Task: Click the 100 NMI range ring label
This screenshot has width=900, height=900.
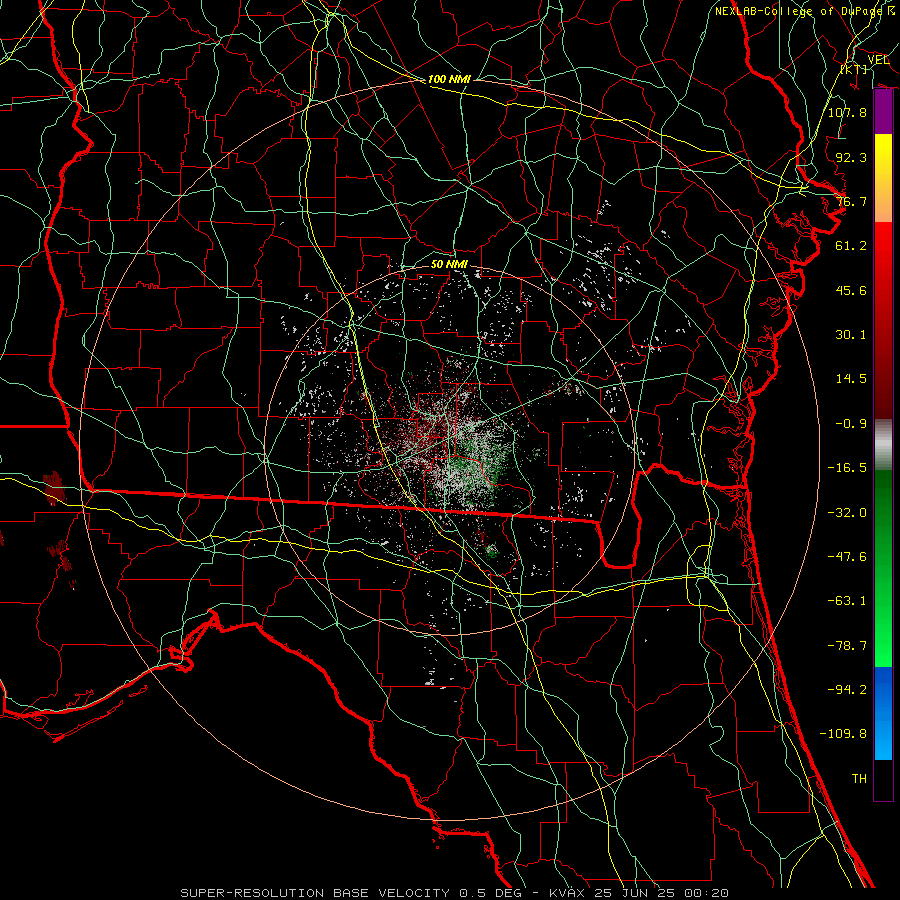Action: click(x=449, y=79)
